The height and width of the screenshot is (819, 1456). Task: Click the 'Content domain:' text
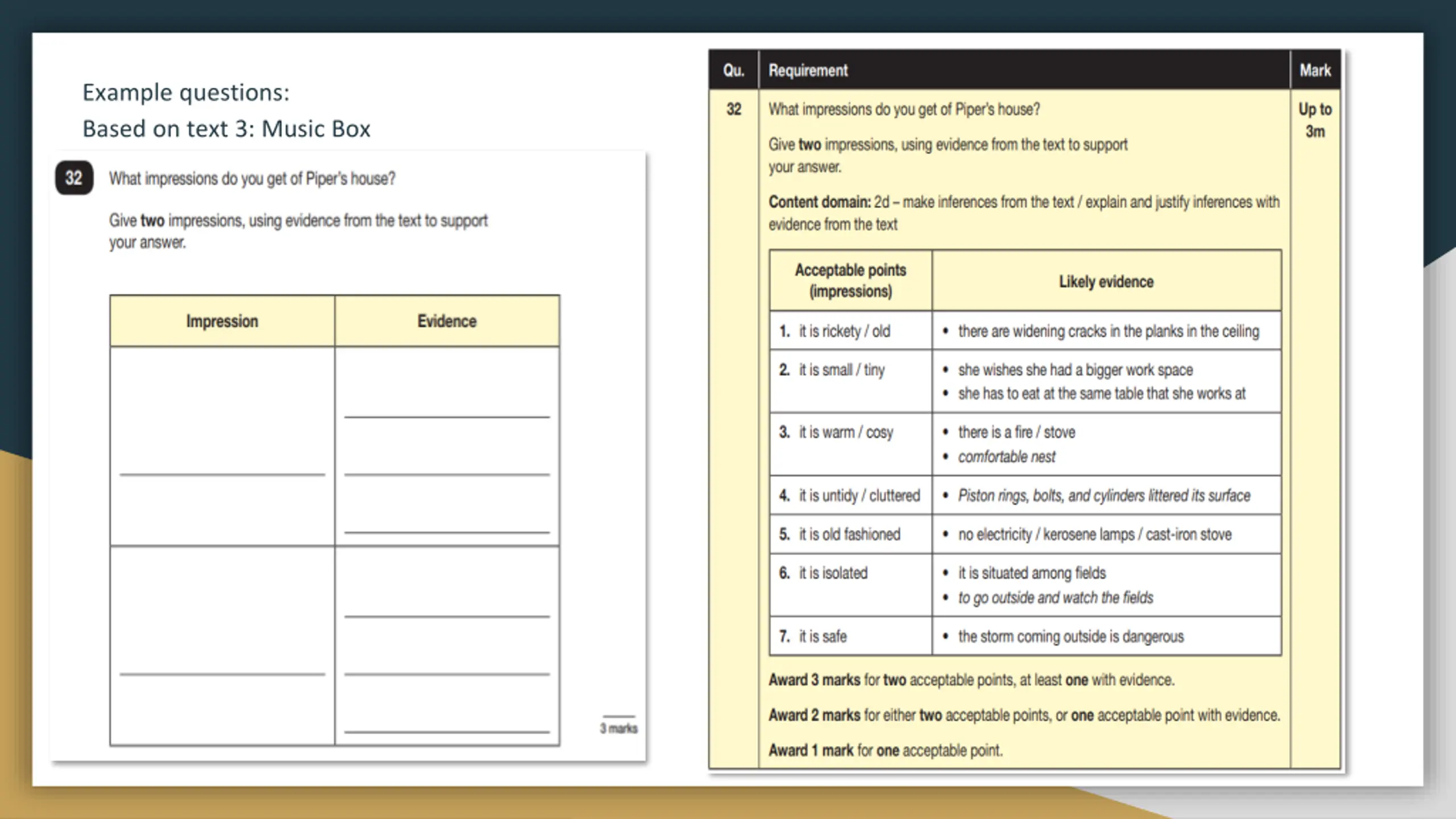[820, 202]
